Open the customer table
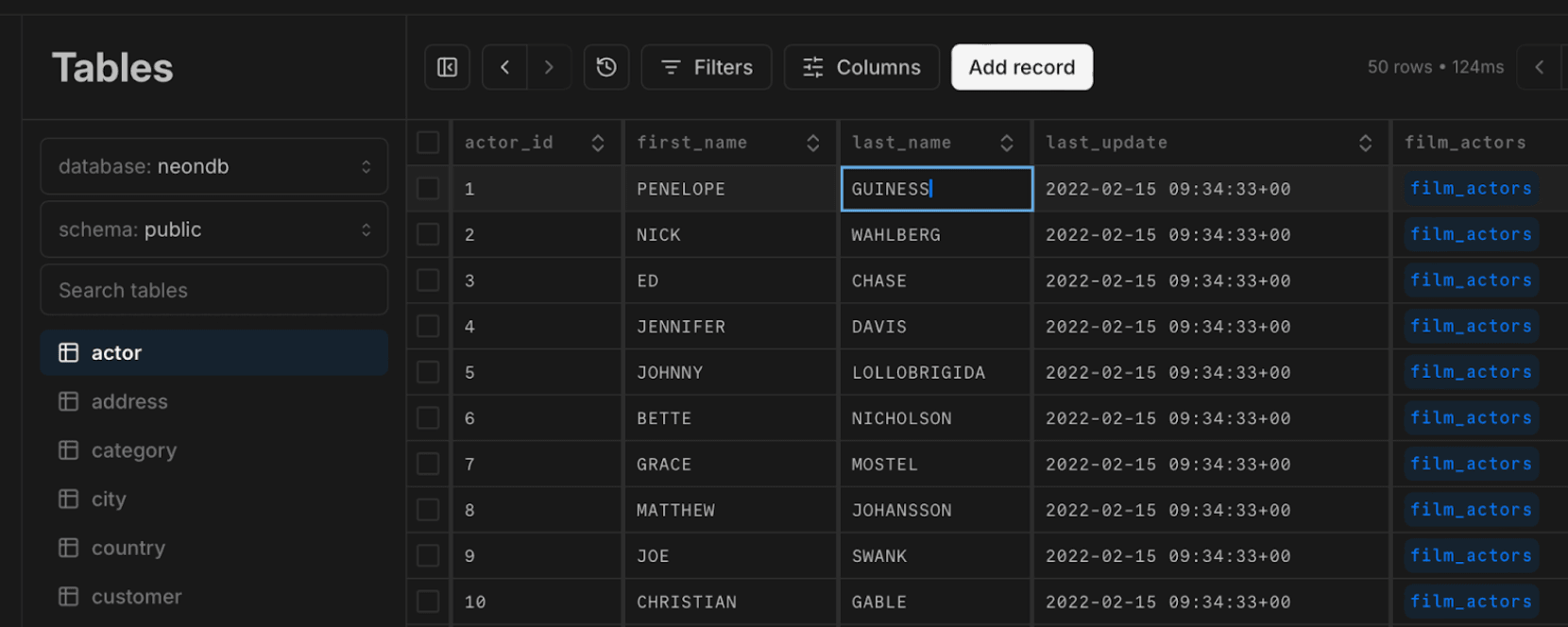The image size is (1568, 627). [x=136, y=597]
